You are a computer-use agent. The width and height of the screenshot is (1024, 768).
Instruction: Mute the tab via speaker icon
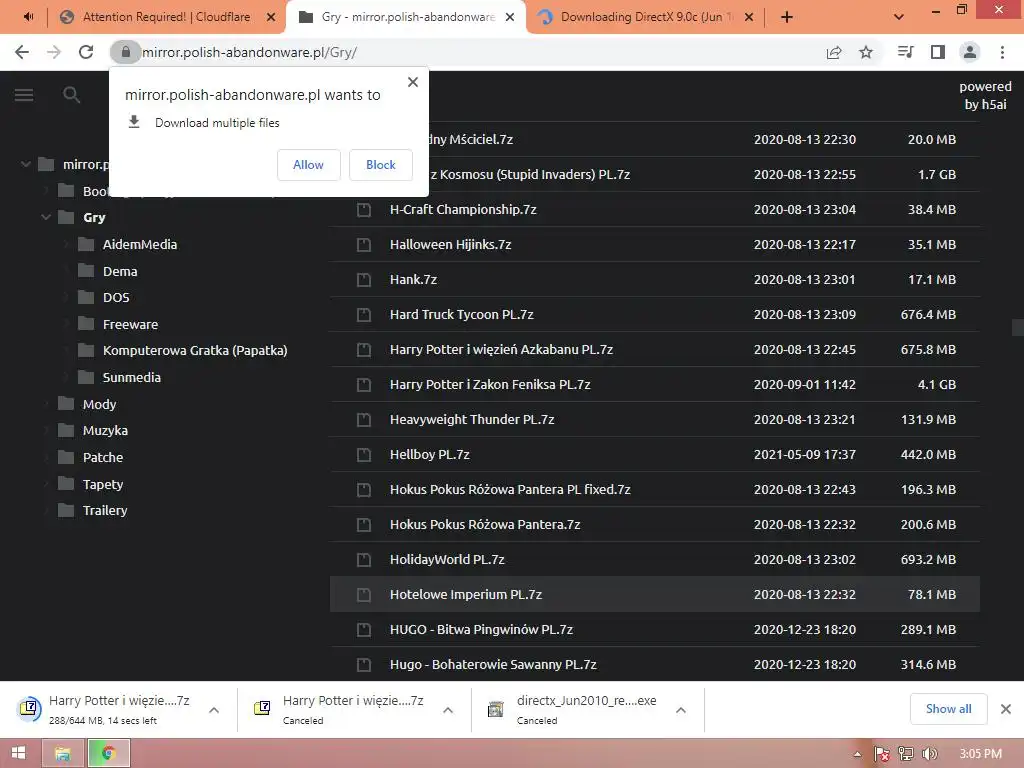(28, 17)
